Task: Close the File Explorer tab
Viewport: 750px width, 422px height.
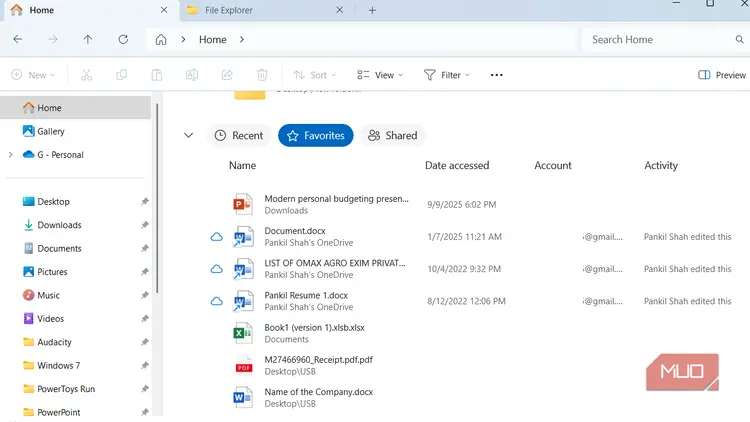Action: coord(339,10)
